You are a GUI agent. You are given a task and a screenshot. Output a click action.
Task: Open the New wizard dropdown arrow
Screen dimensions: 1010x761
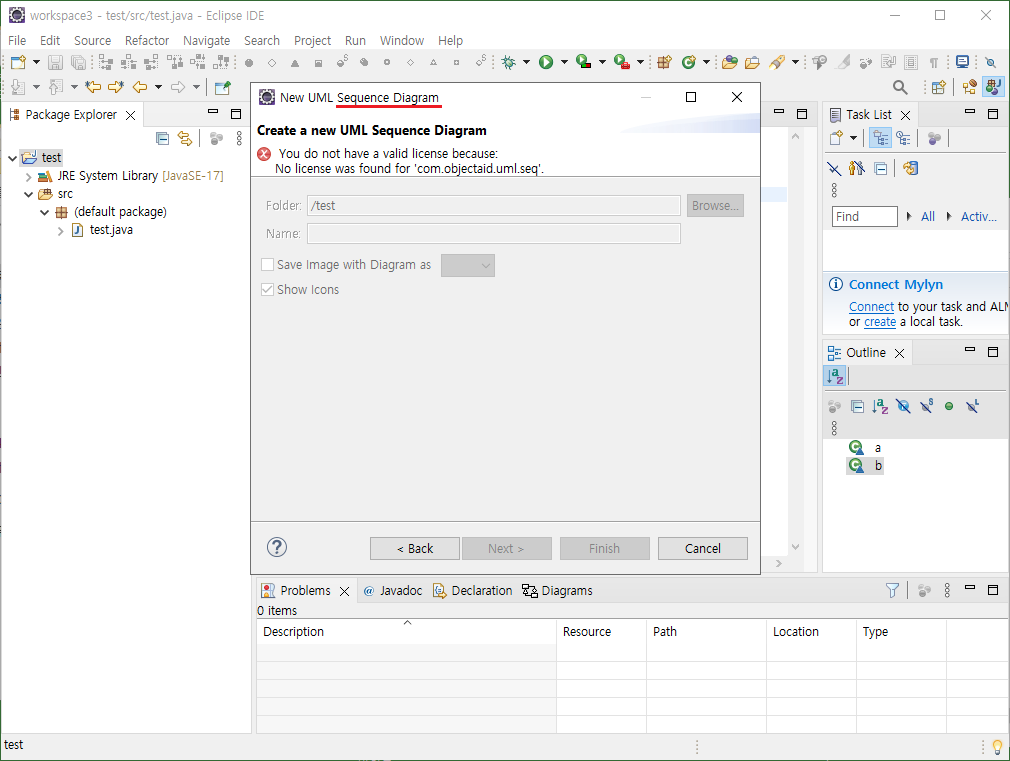point(36,62)
